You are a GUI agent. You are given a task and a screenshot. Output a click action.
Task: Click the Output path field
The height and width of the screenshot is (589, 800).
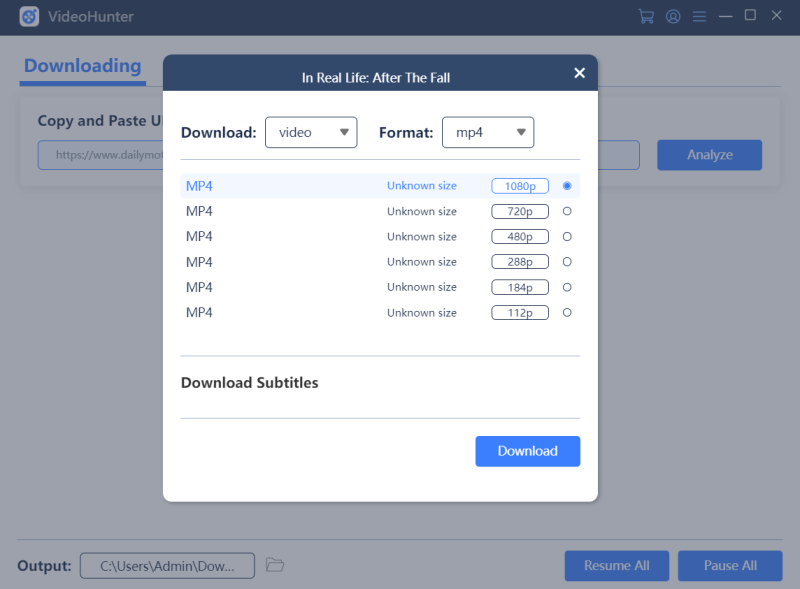point(167,566)
